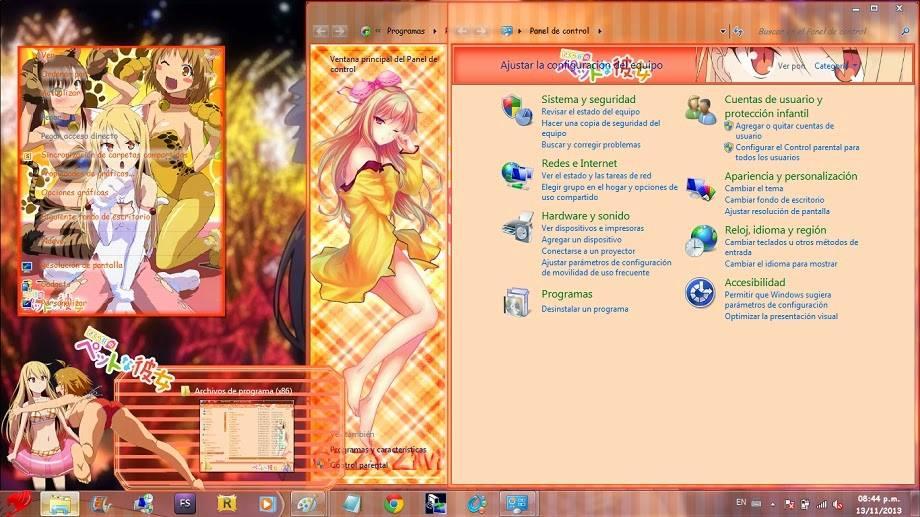The width and height of the screenshot is (920, 517).
Task: Click the Start button
Action: click(19, 504)
